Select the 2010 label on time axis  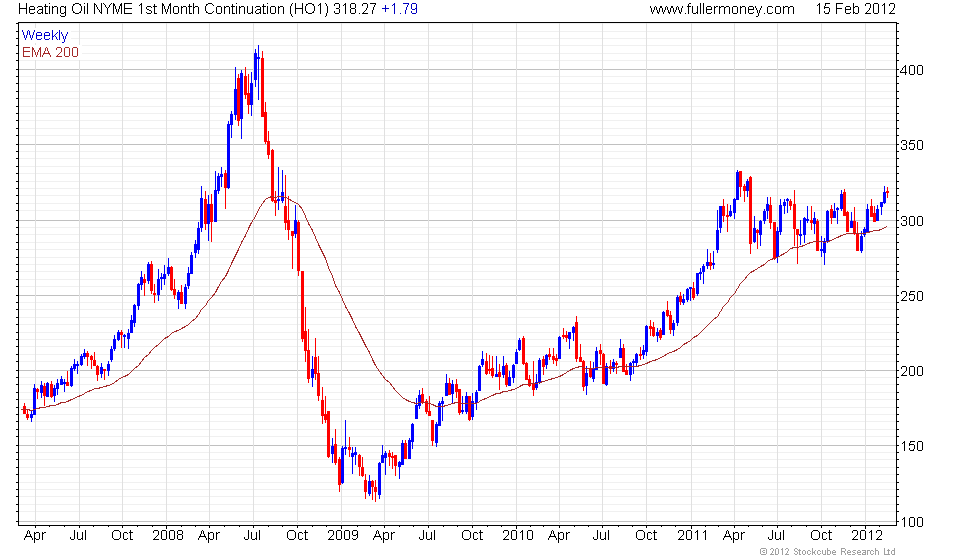518,535
